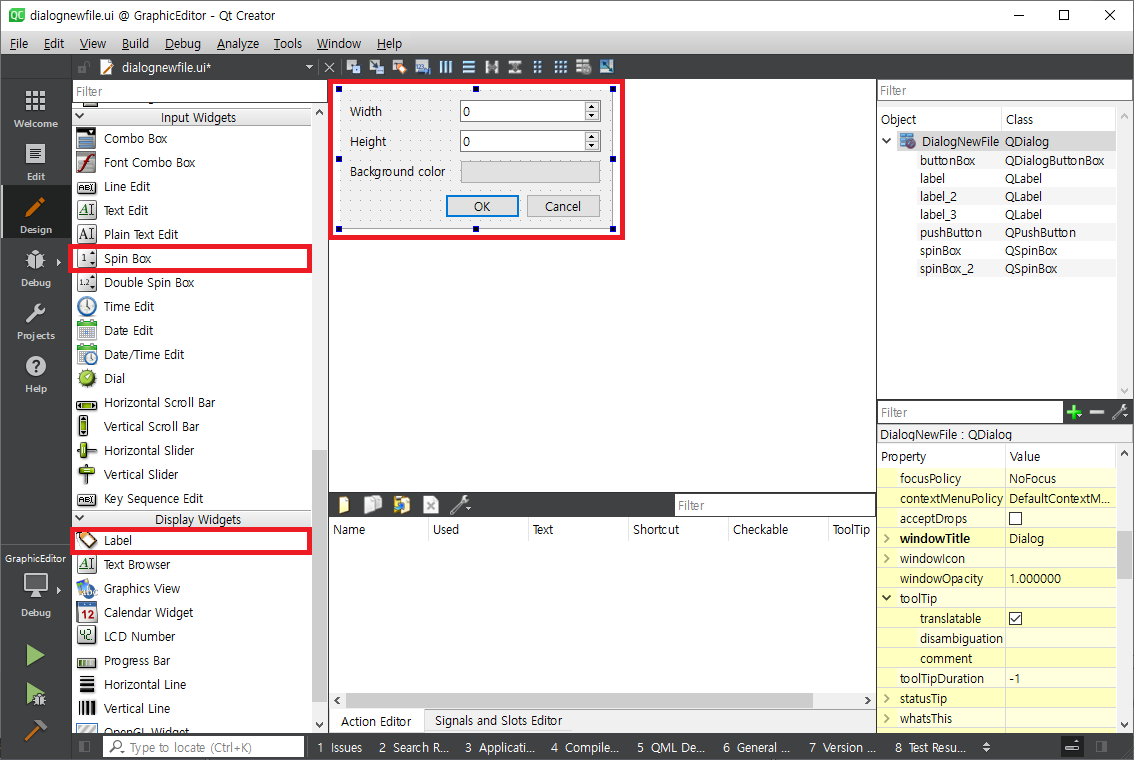
Task: Click the property editor wrench icon
Action: pos(1120,412)
